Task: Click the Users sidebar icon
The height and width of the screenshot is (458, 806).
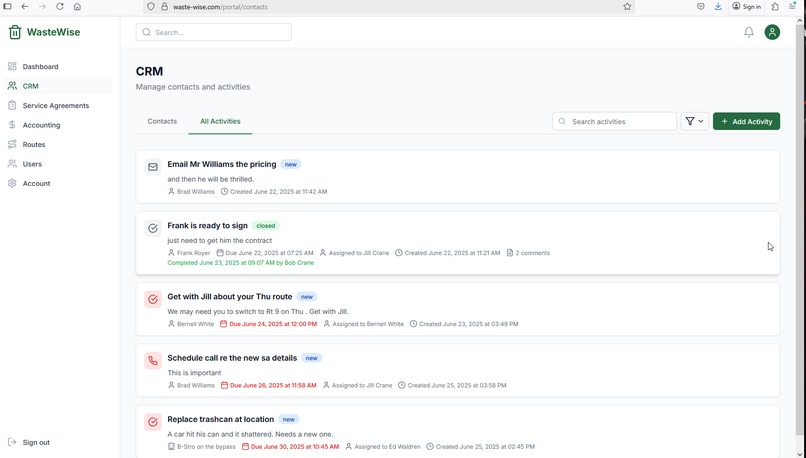Action: tap(12, 164)
